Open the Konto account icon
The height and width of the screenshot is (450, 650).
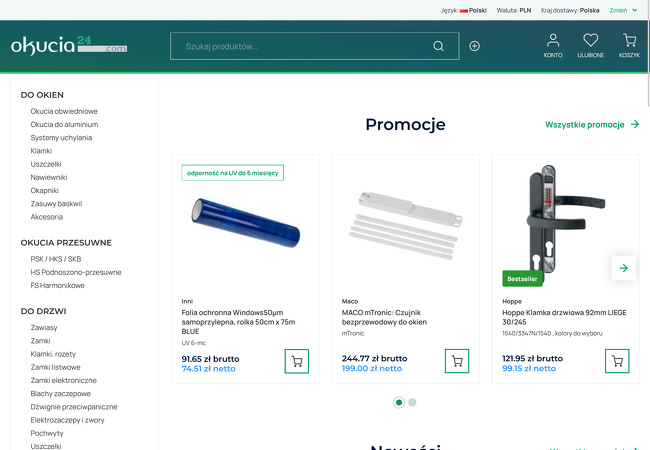(553, 46)
